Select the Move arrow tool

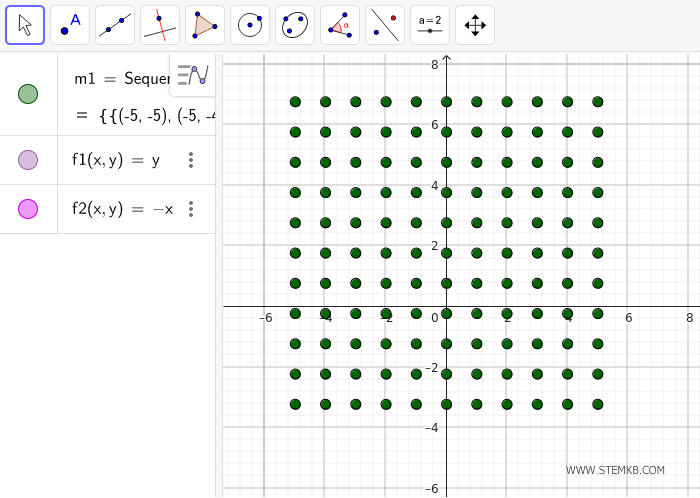[x=25, y=25]
